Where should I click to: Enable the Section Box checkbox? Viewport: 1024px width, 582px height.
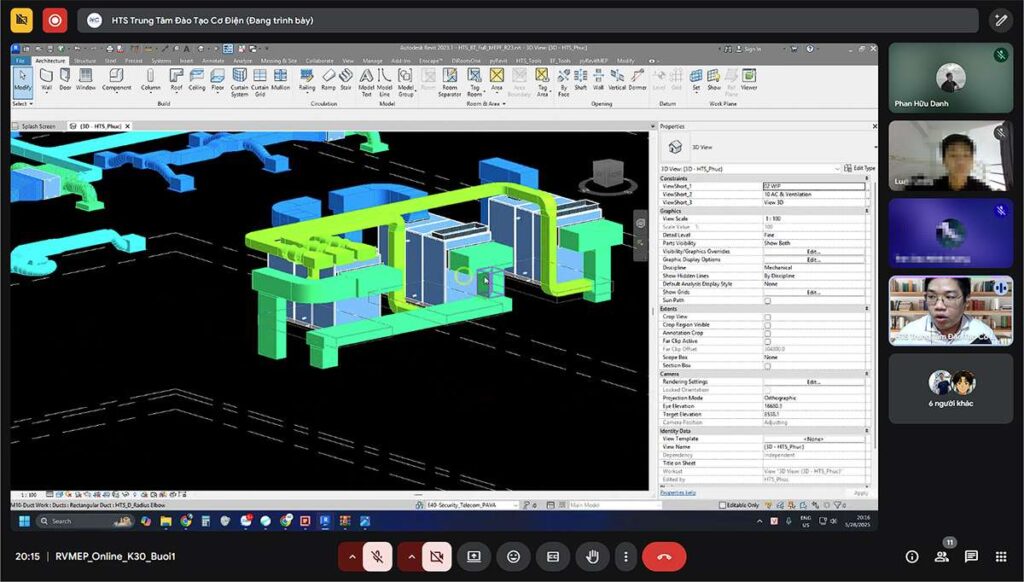[767, 366]
